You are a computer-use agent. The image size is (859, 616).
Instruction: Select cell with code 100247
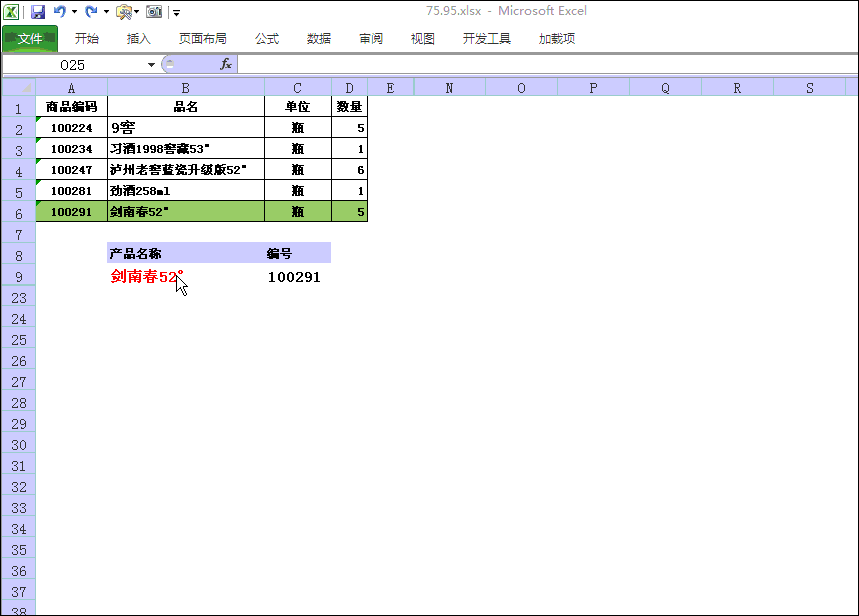71,170
